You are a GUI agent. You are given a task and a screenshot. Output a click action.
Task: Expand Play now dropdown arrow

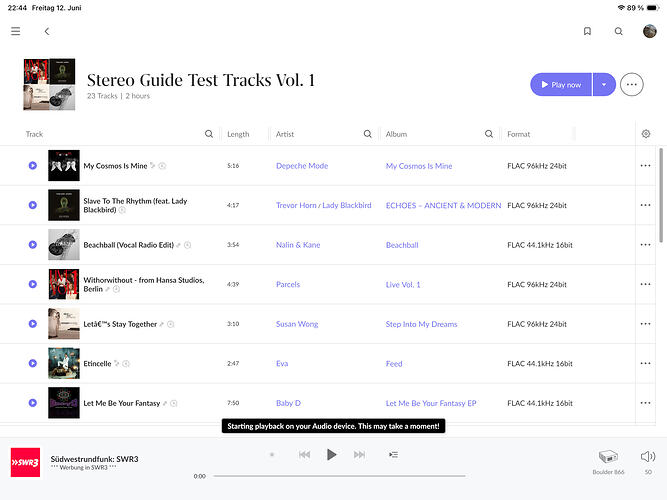click(604, 84)
